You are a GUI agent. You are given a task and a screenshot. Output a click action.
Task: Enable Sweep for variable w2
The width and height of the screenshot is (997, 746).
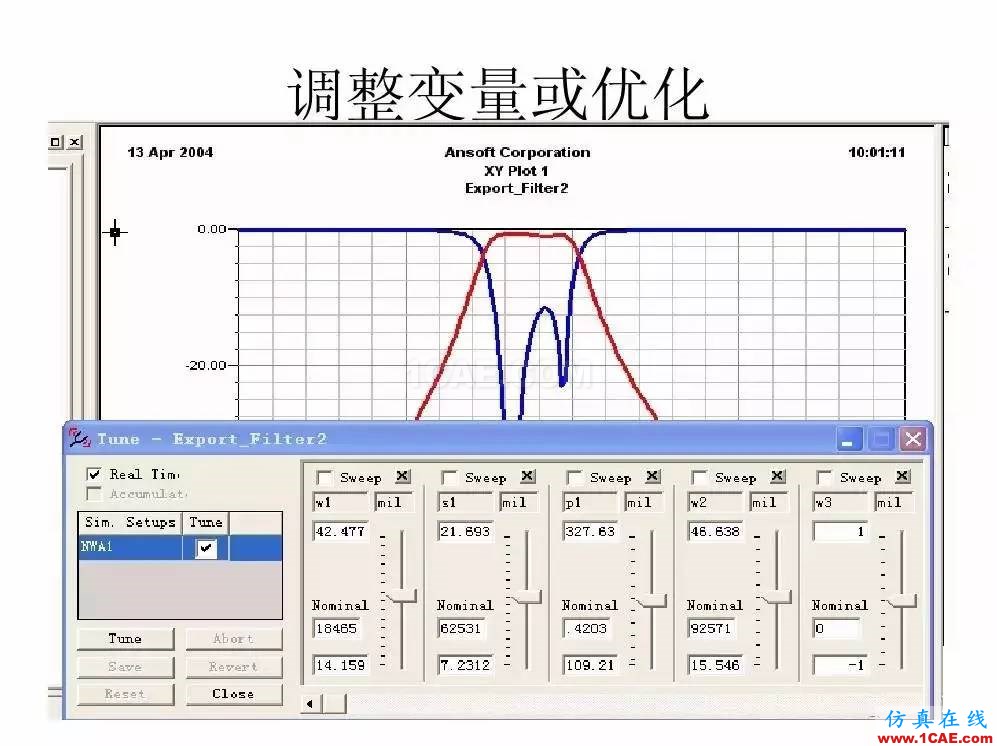[699, 477]
